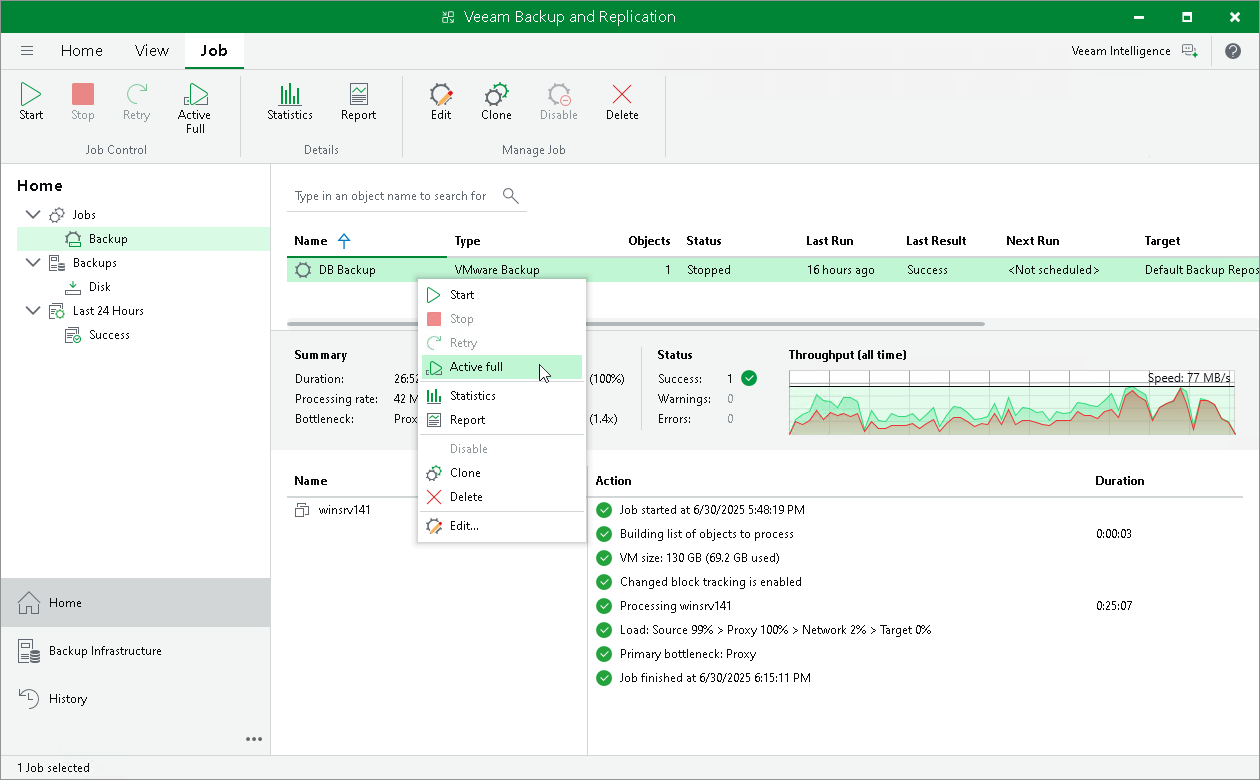Sort by the Target column header
This screenshot has height=780, width=1260.
point(1163,241)
